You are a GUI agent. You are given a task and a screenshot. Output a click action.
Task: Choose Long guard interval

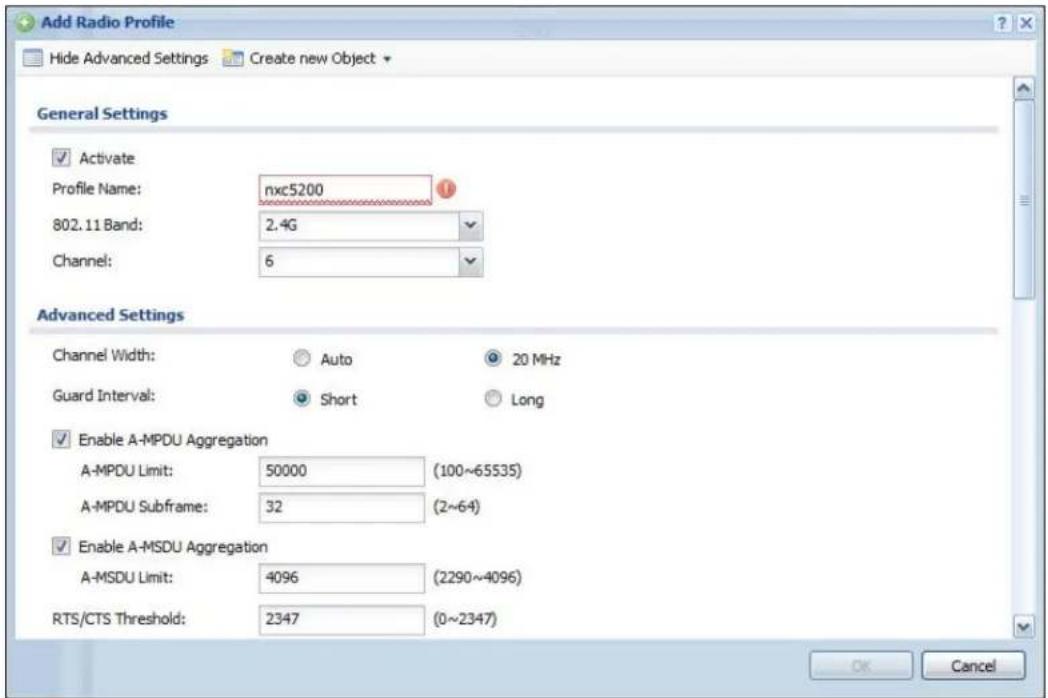493,398
